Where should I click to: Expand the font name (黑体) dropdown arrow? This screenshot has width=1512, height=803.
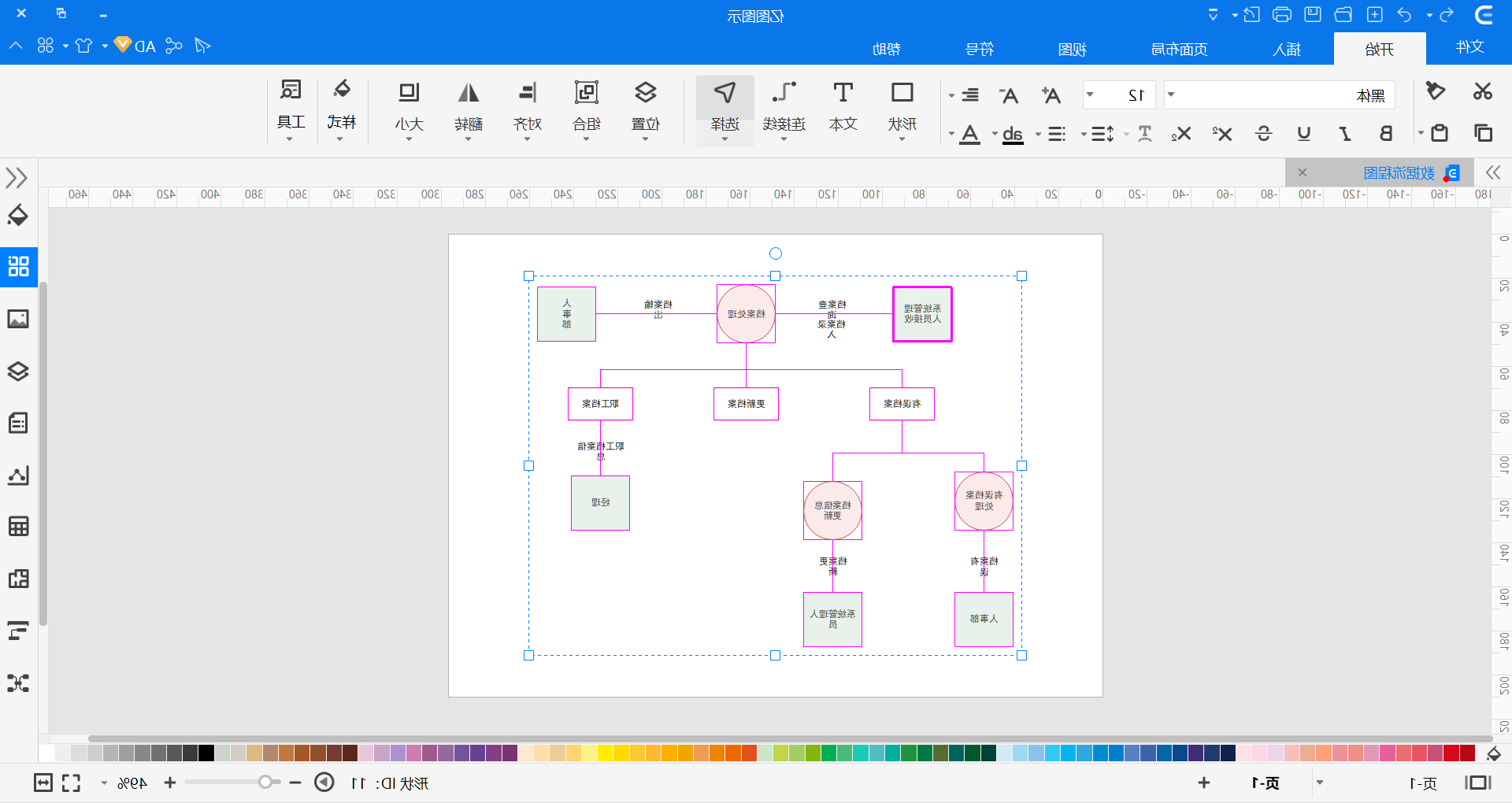(x=1171, y=94)
